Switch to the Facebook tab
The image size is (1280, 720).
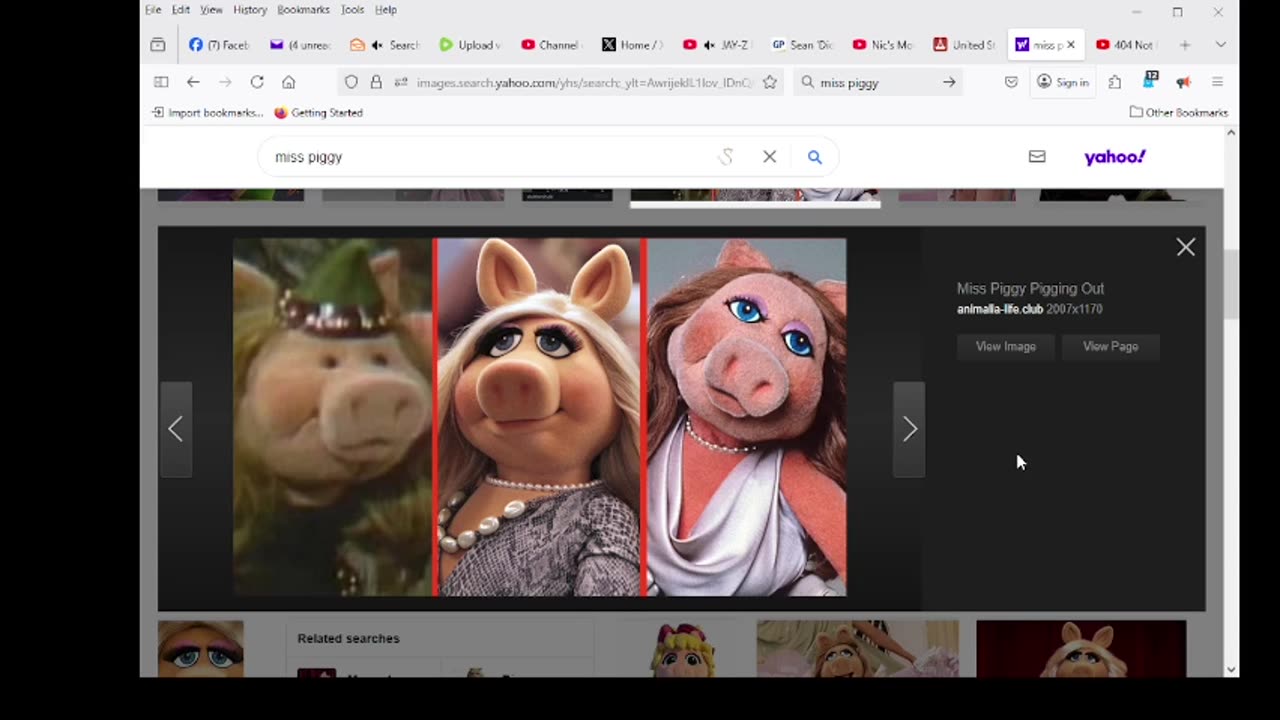(x=219, y=45)
